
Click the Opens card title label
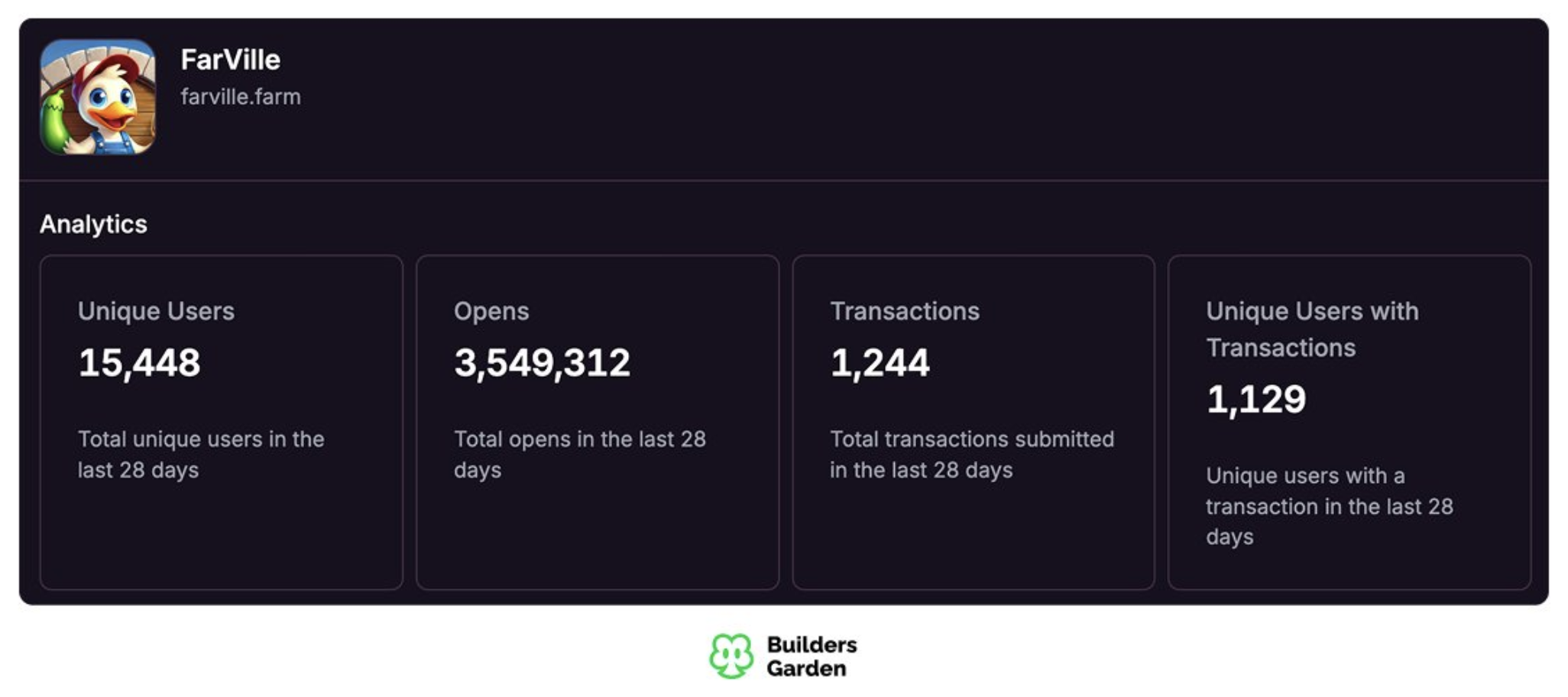point(491,312)
